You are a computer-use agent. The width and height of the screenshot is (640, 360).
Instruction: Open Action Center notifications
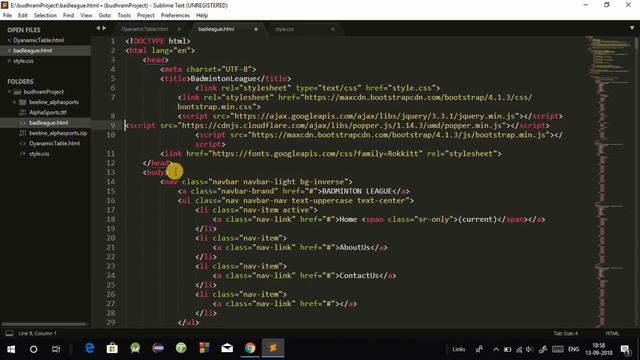tap(625, 349)
